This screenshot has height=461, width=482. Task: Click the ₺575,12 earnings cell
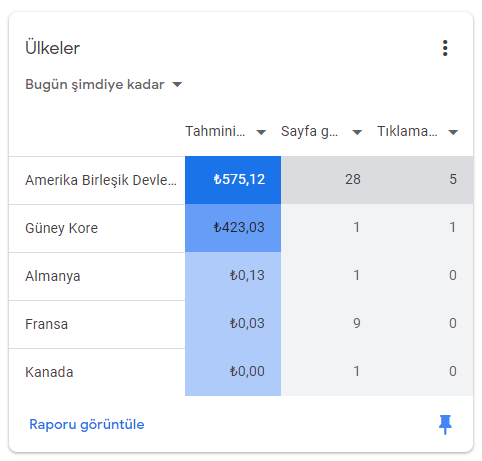pyautogui.click(x=233, y=180)
